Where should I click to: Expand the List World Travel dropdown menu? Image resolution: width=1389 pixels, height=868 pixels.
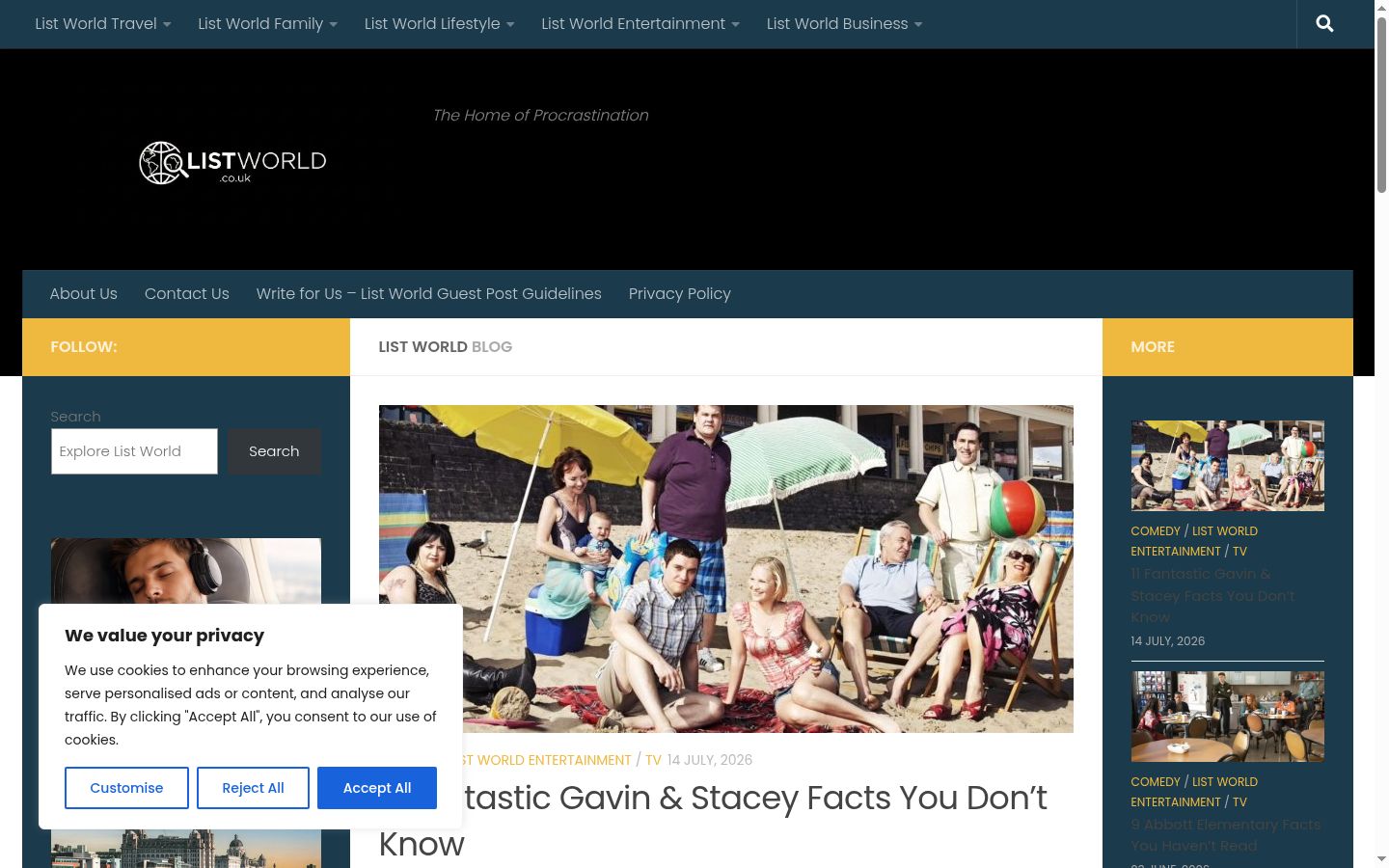click(x=103, y=24)
